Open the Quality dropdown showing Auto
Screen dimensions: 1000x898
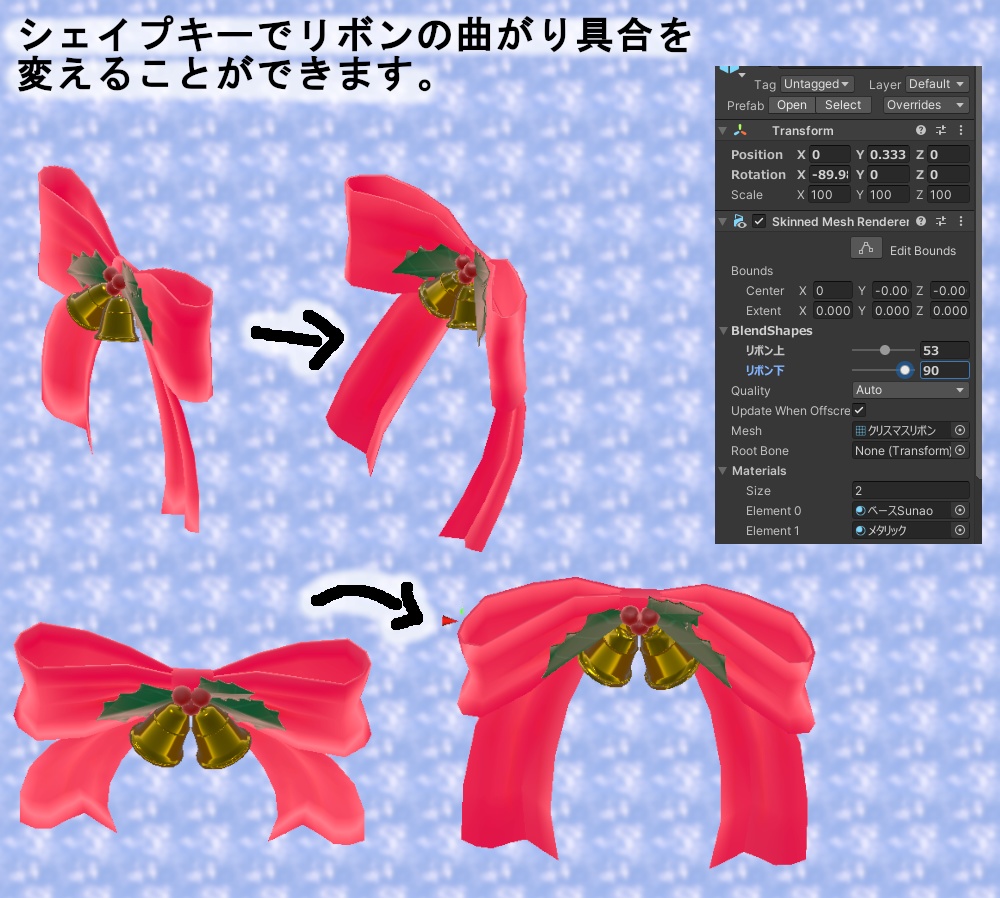tap(908, 390)
